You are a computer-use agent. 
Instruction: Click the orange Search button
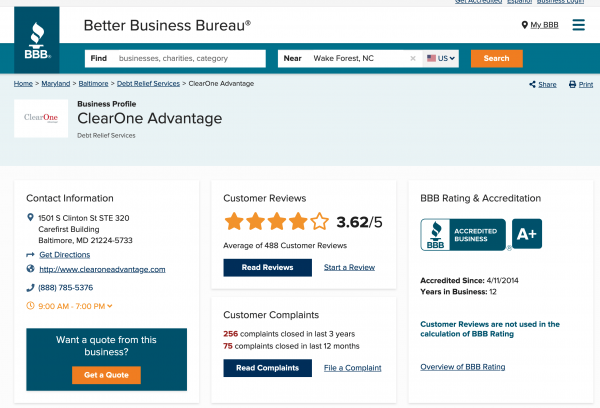coord(496,59)
